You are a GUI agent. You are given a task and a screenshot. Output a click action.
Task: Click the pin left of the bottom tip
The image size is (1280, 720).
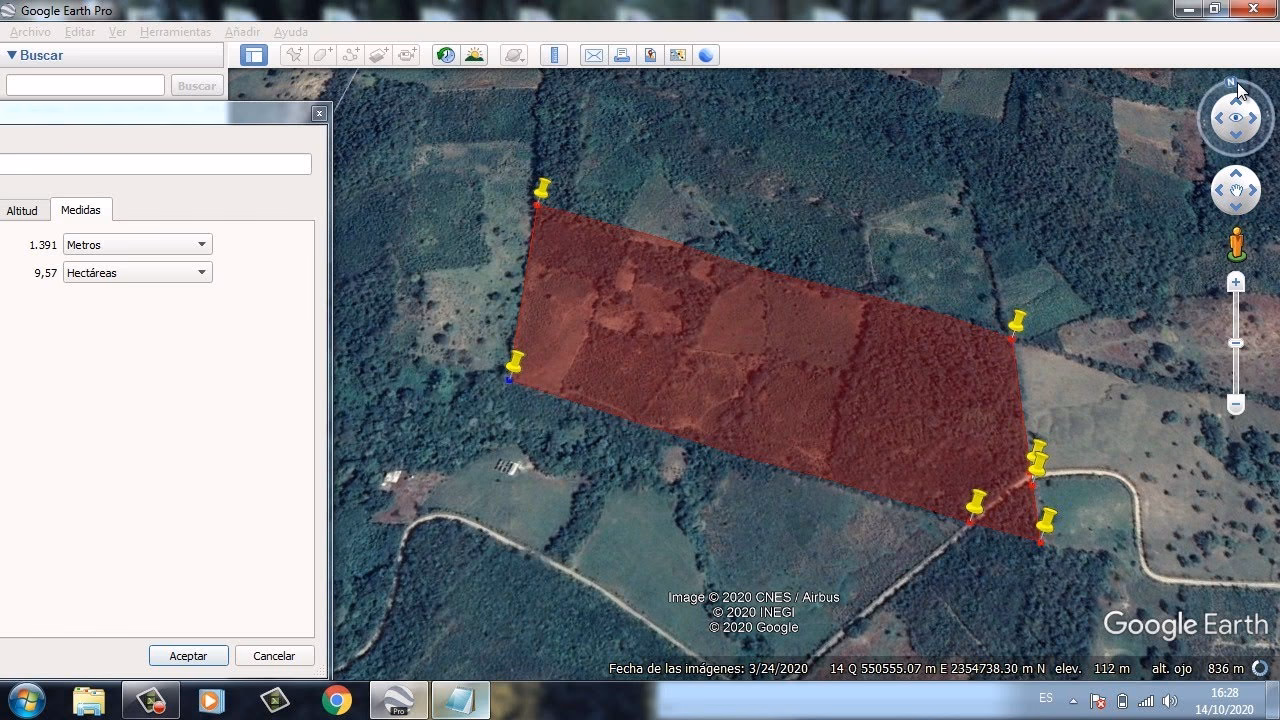975,505
